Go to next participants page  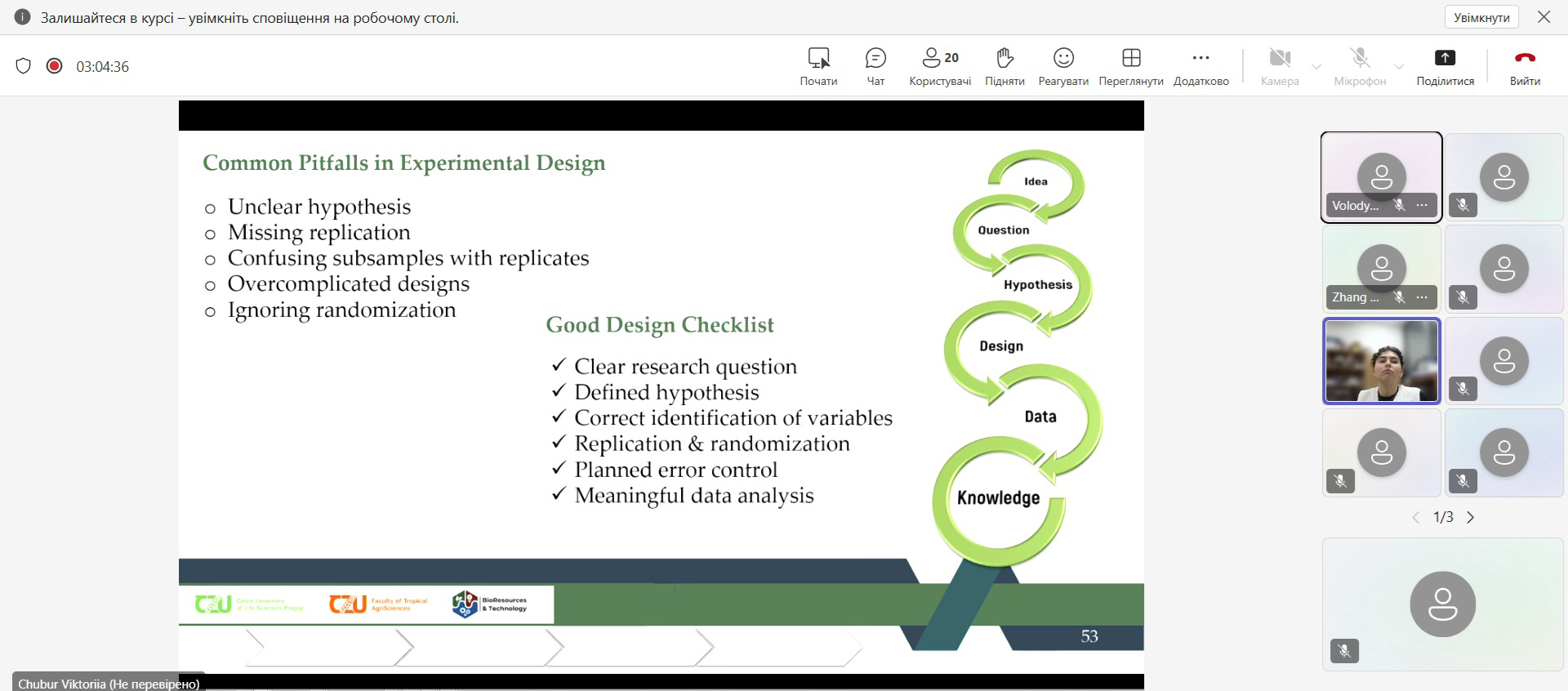pos(1471,518)
